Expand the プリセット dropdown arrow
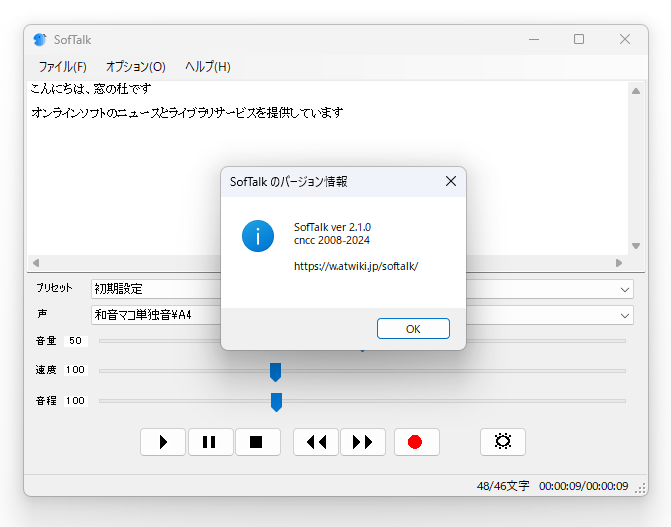671x527 pixels. pyautogui.click(x=625, y=290)
